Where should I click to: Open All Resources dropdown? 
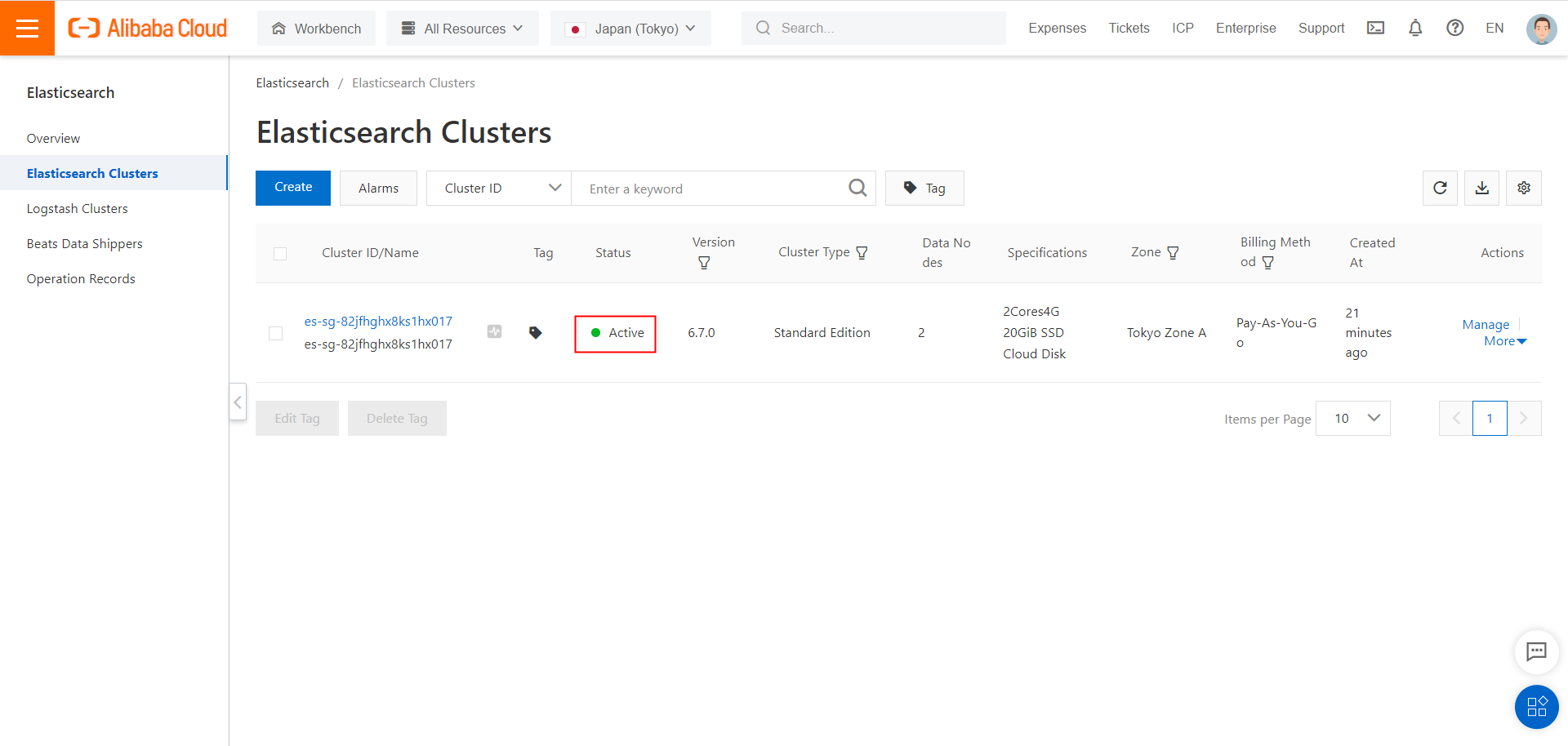[462, 29]
